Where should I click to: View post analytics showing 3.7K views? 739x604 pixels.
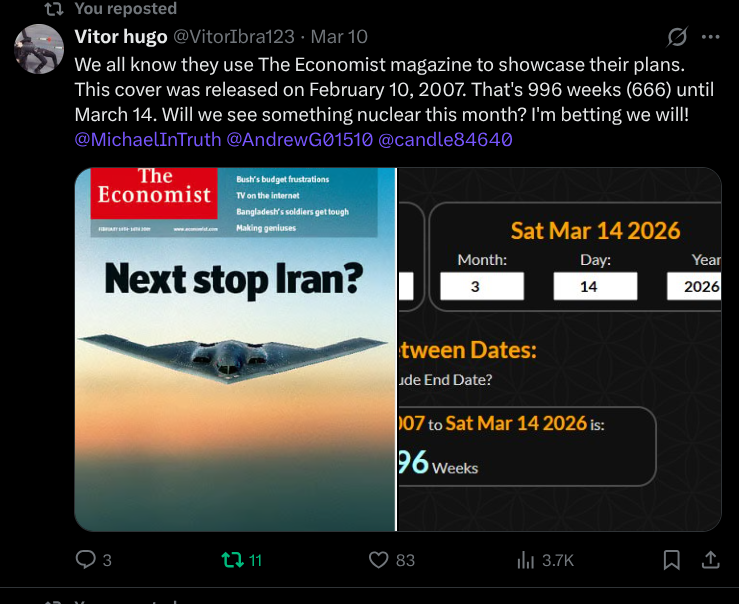click(x=525, y=560)
